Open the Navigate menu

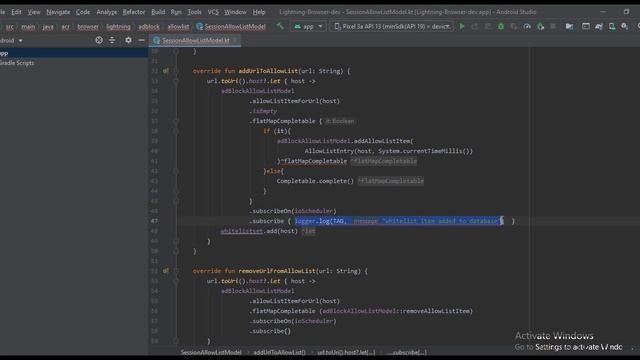click(x=58, y=12)
